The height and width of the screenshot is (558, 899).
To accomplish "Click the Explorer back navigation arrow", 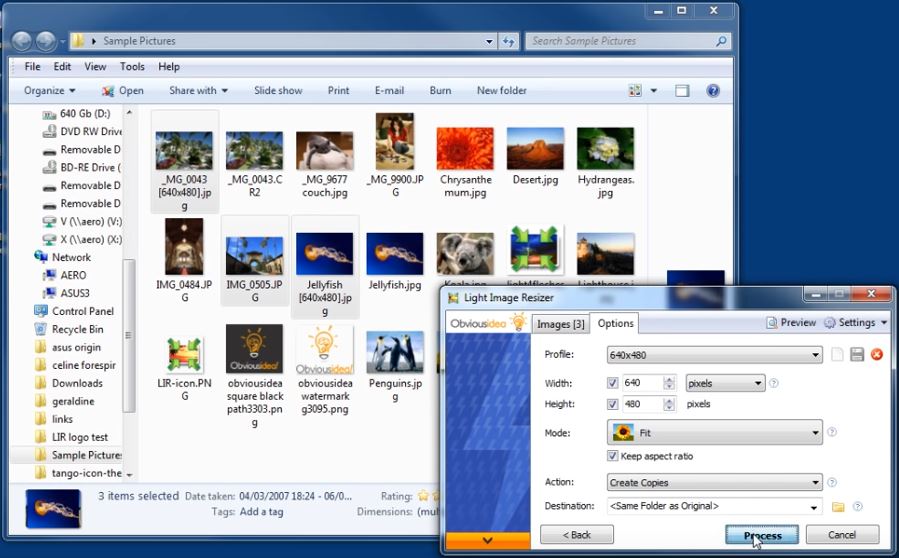I will tap(22, 41).
